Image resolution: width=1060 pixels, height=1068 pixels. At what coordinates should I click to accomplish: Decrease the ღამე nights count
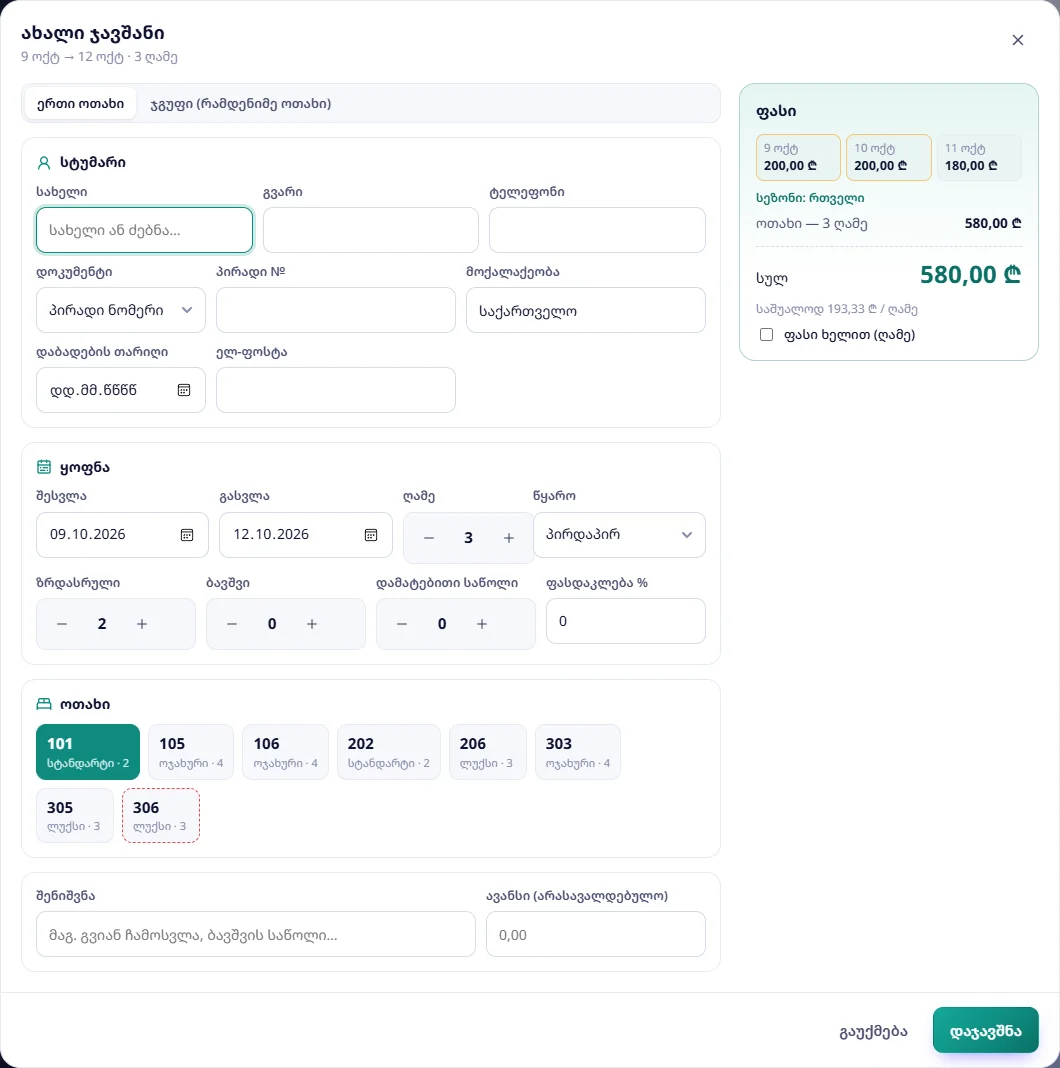click(x=428, y=538)
